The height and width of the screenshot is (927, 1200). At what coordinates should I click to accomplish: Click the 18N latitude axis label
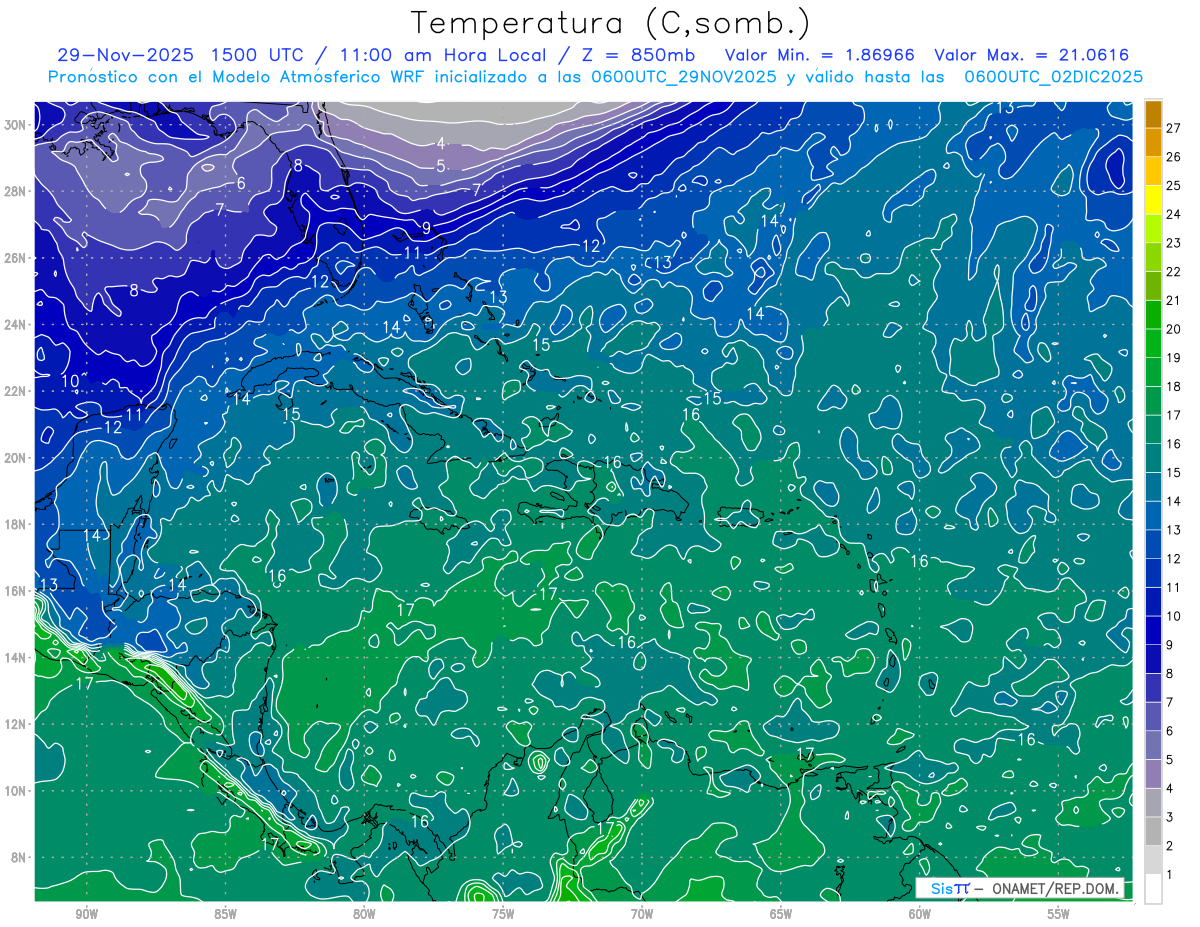15,524
